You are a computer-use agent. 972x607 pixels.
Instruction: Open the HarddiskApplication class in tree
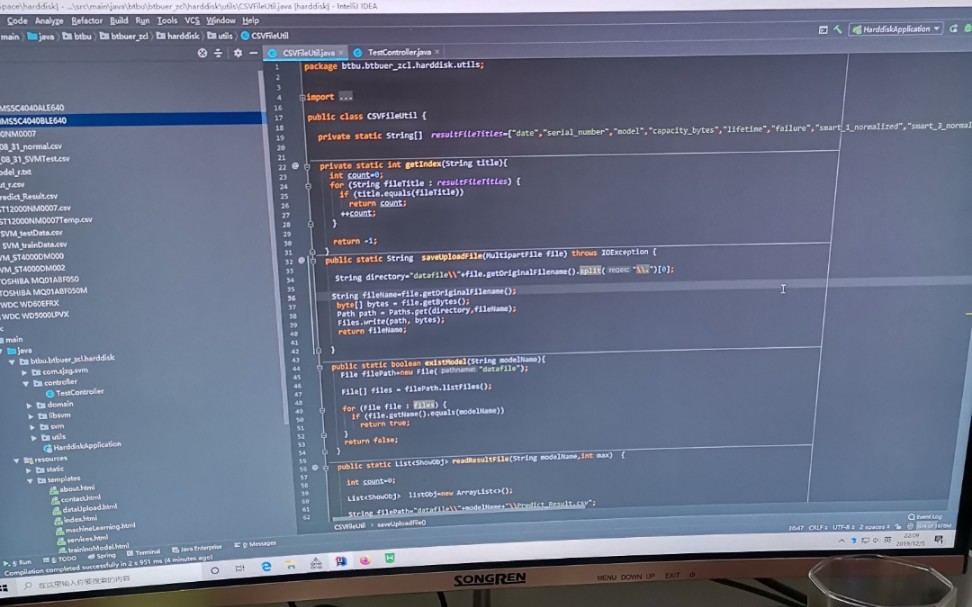click(82, 446)
